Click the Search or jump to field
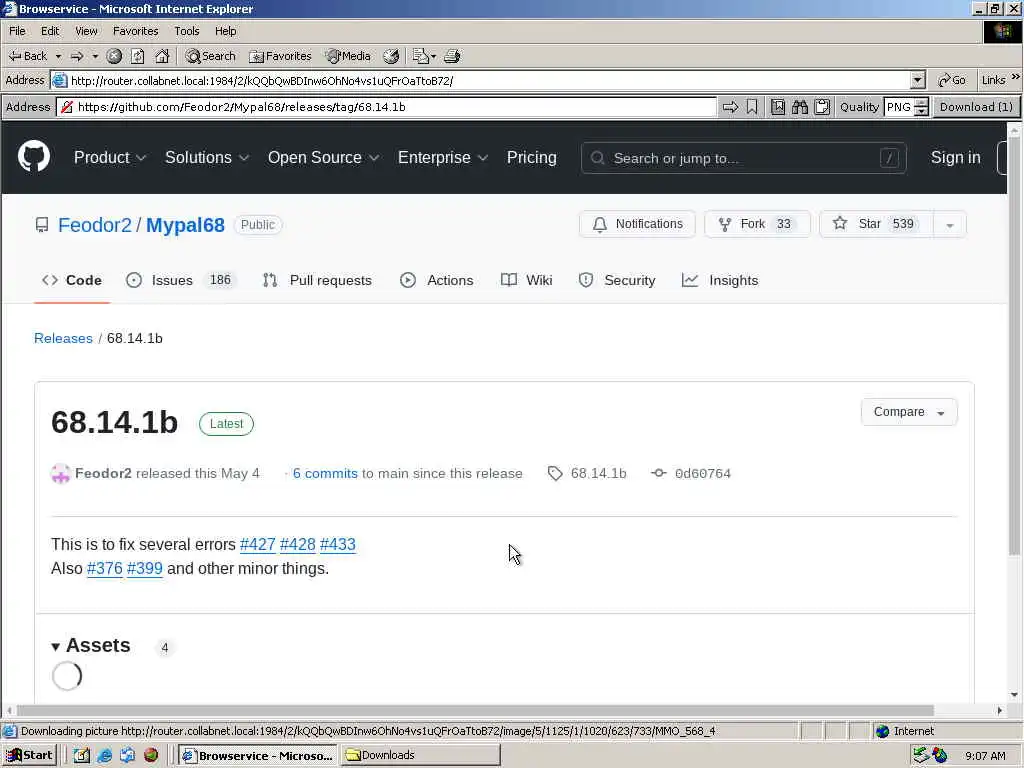Image resolution: width=1024 pixels, height=768 pixels. (x=743, y=158)
